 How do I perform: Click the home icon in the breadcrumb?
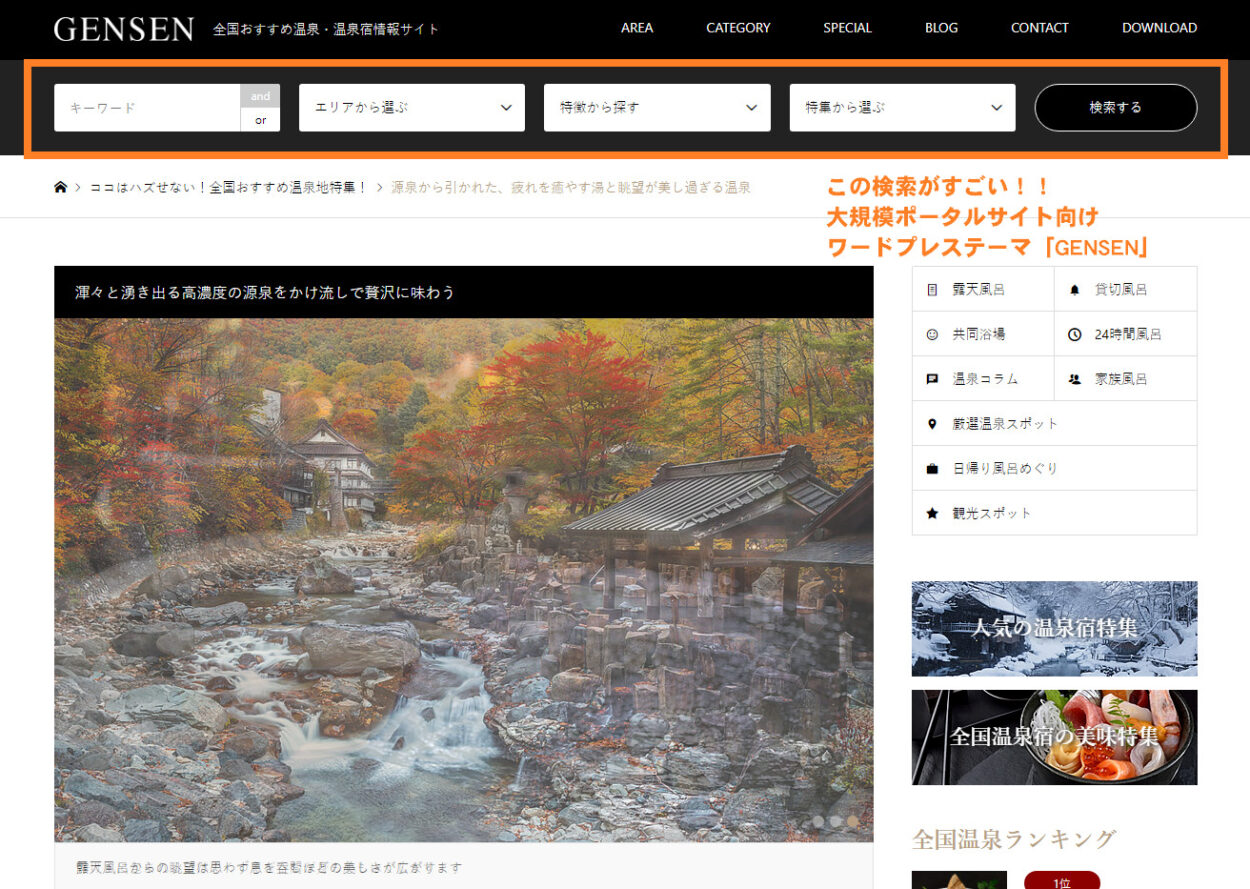click(60, 186)
